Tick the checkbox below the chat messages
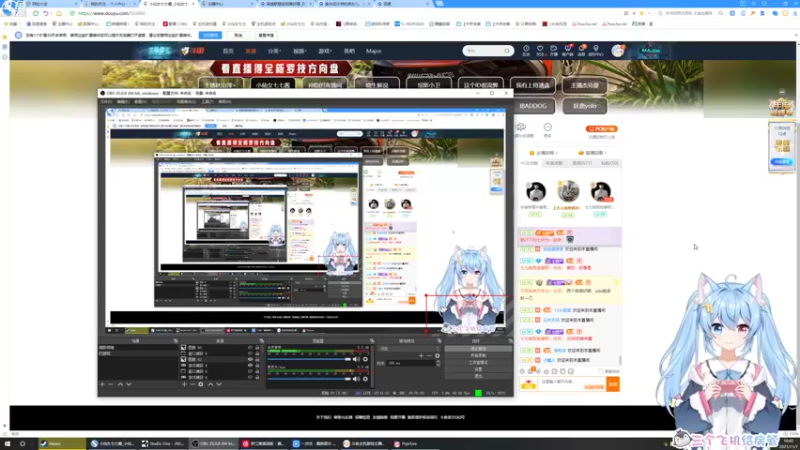Viewport: 800px width, 450px height. click(601, 371)
